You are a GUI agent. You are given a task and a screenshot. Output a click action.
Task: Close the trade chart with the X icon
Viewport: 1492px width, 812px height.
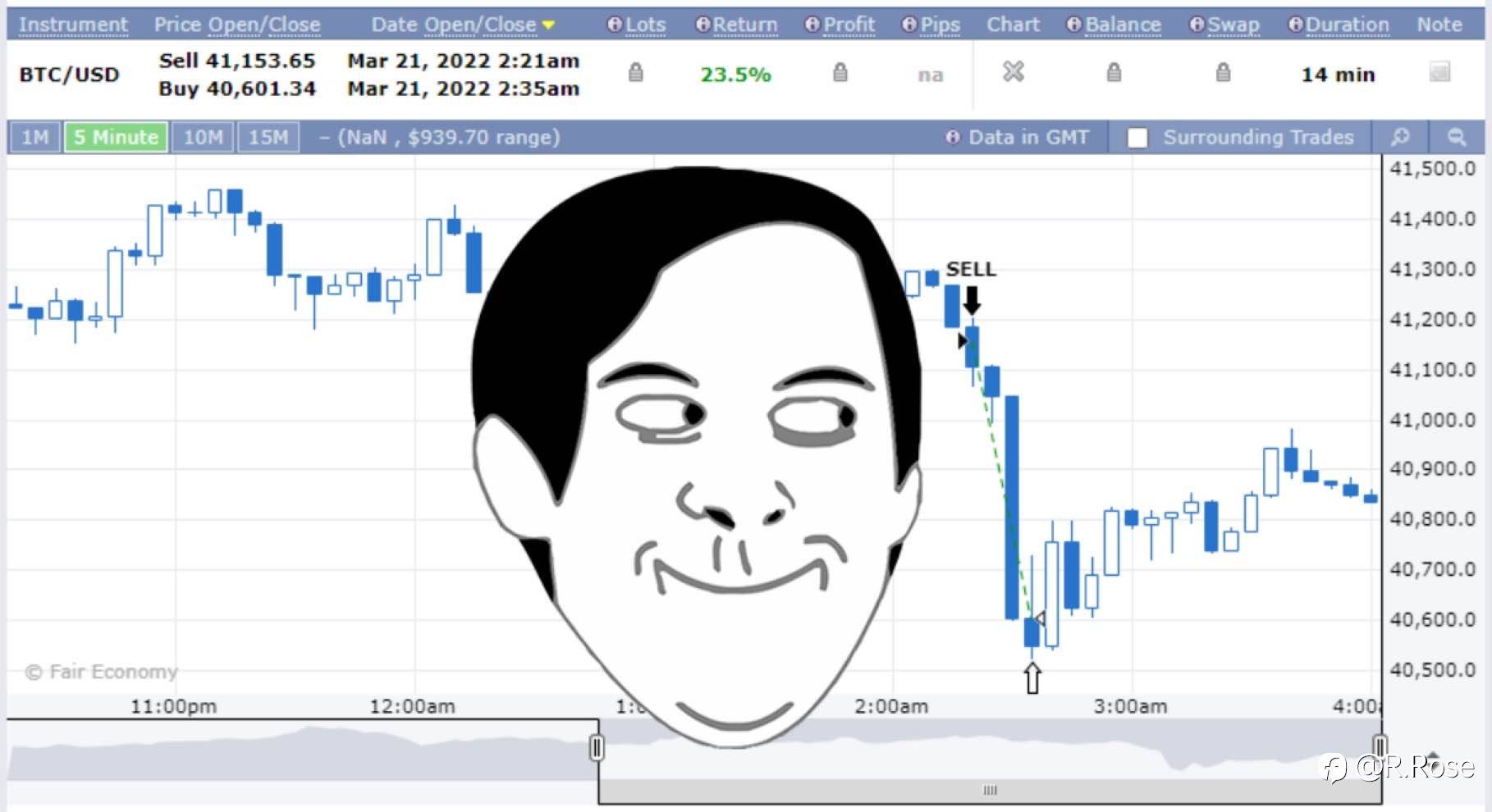point(1014,72)
